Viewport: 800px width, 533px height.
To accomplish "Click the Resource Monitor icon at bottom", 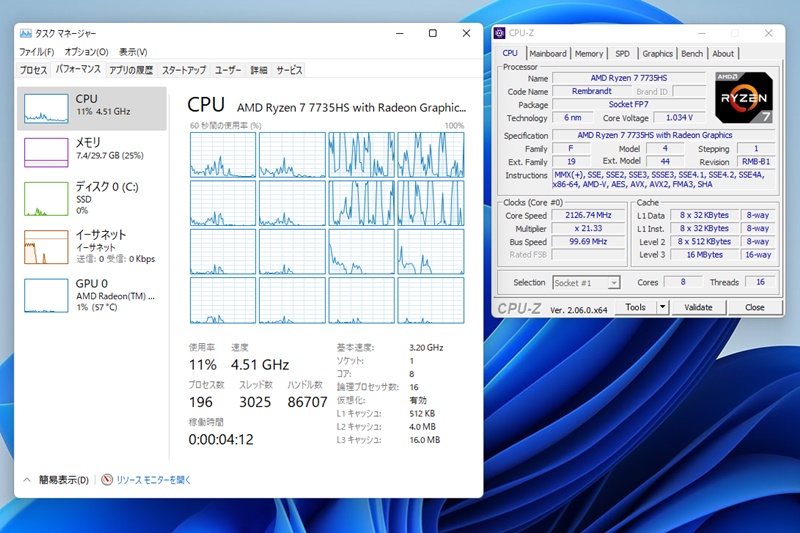I will click(108, 480).
